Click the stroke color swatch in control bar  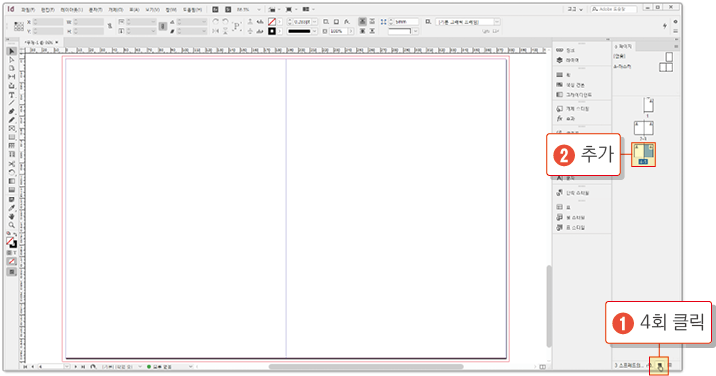272,31
